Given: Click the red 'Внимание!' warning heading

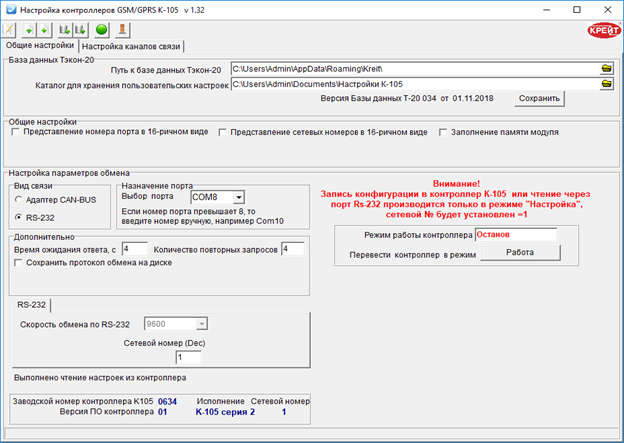Looking at the screenshot, I should click(x=456, y=184).
